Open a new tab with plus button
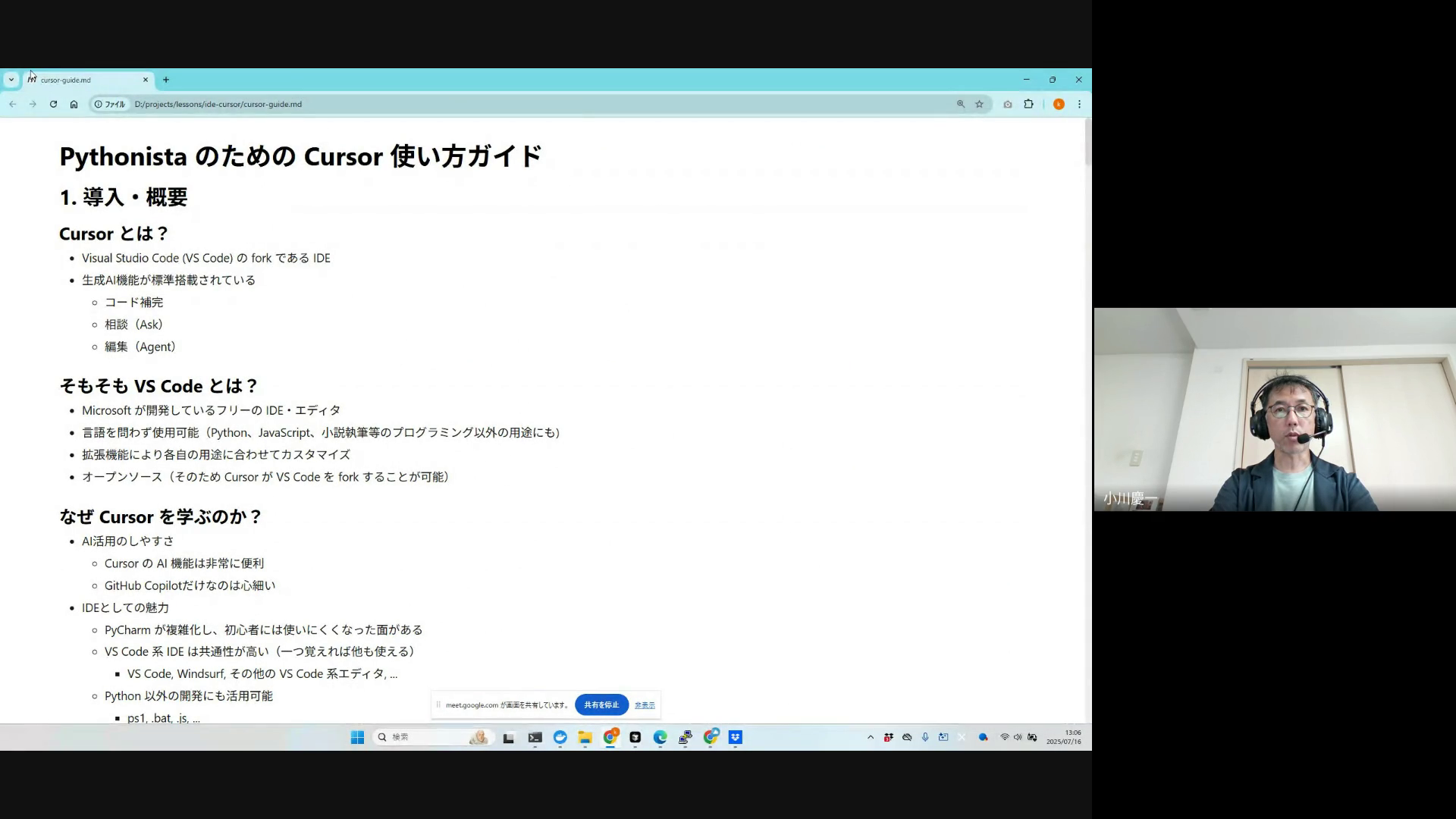 pyautogui.click(x=166, y=80)
